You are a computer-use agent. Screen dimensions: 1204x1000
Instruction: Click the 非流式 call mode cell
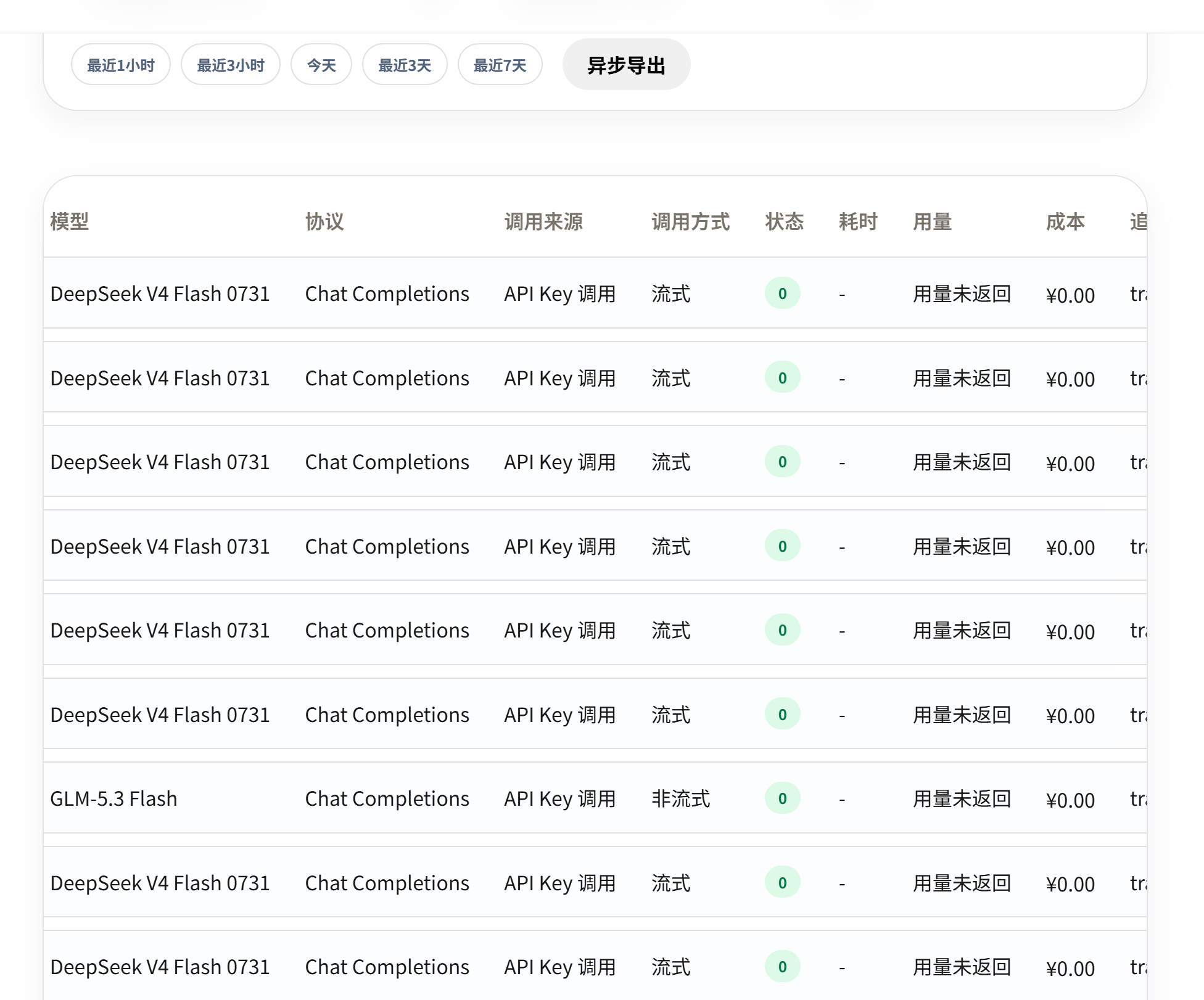(x=681, y=799)
